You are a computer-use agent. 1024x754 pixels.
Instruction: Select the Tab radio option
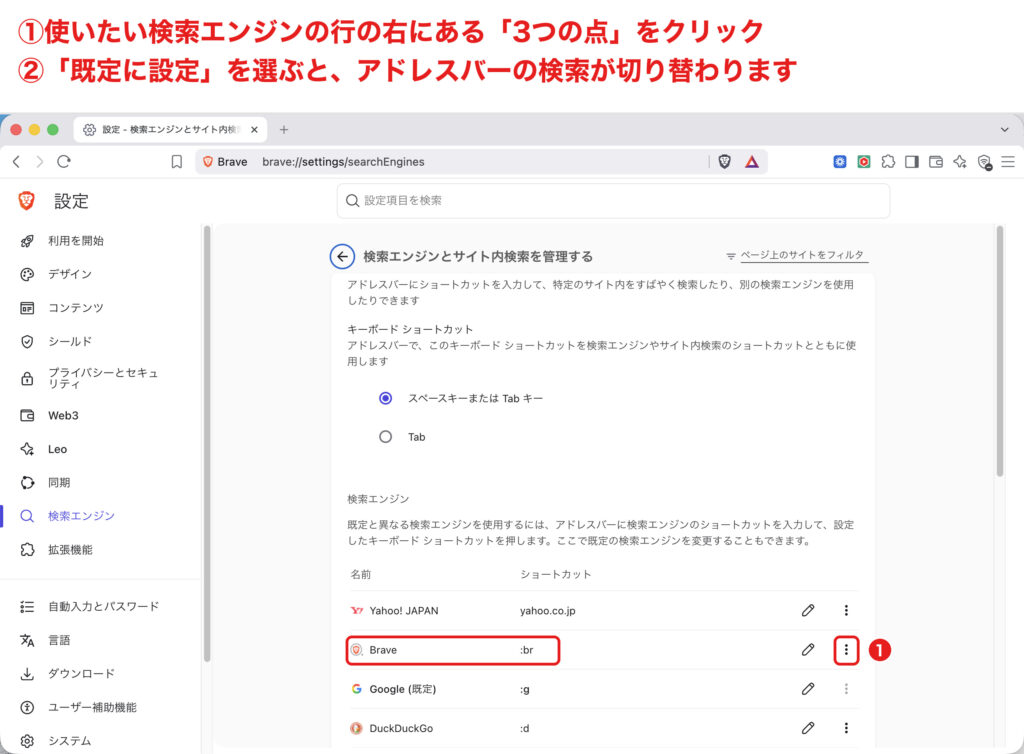pyautogui.click(x=386, y=437)
